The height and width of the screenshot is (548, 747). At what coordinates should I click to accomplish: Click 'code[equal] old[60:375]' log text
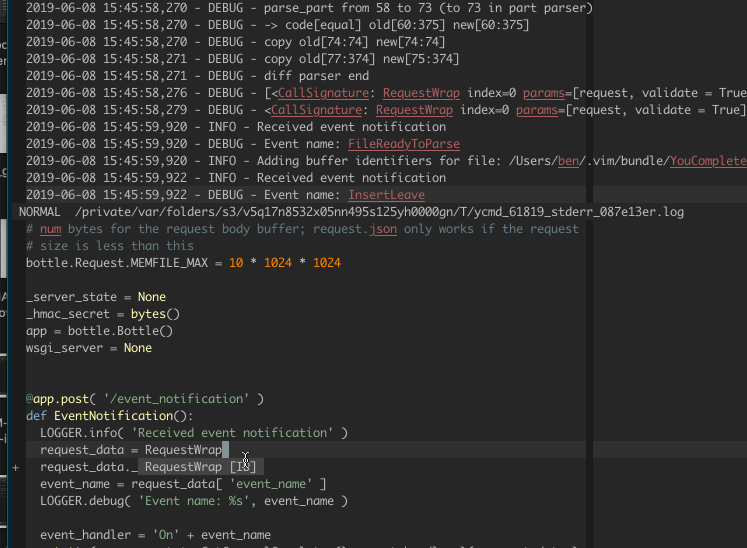click(x=365, y=25)
